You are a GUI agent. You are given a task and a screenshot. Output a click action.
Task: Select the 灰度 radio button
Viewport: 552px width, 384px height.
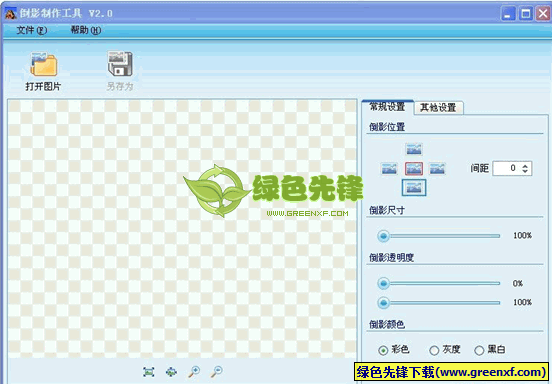click(434, 350)
